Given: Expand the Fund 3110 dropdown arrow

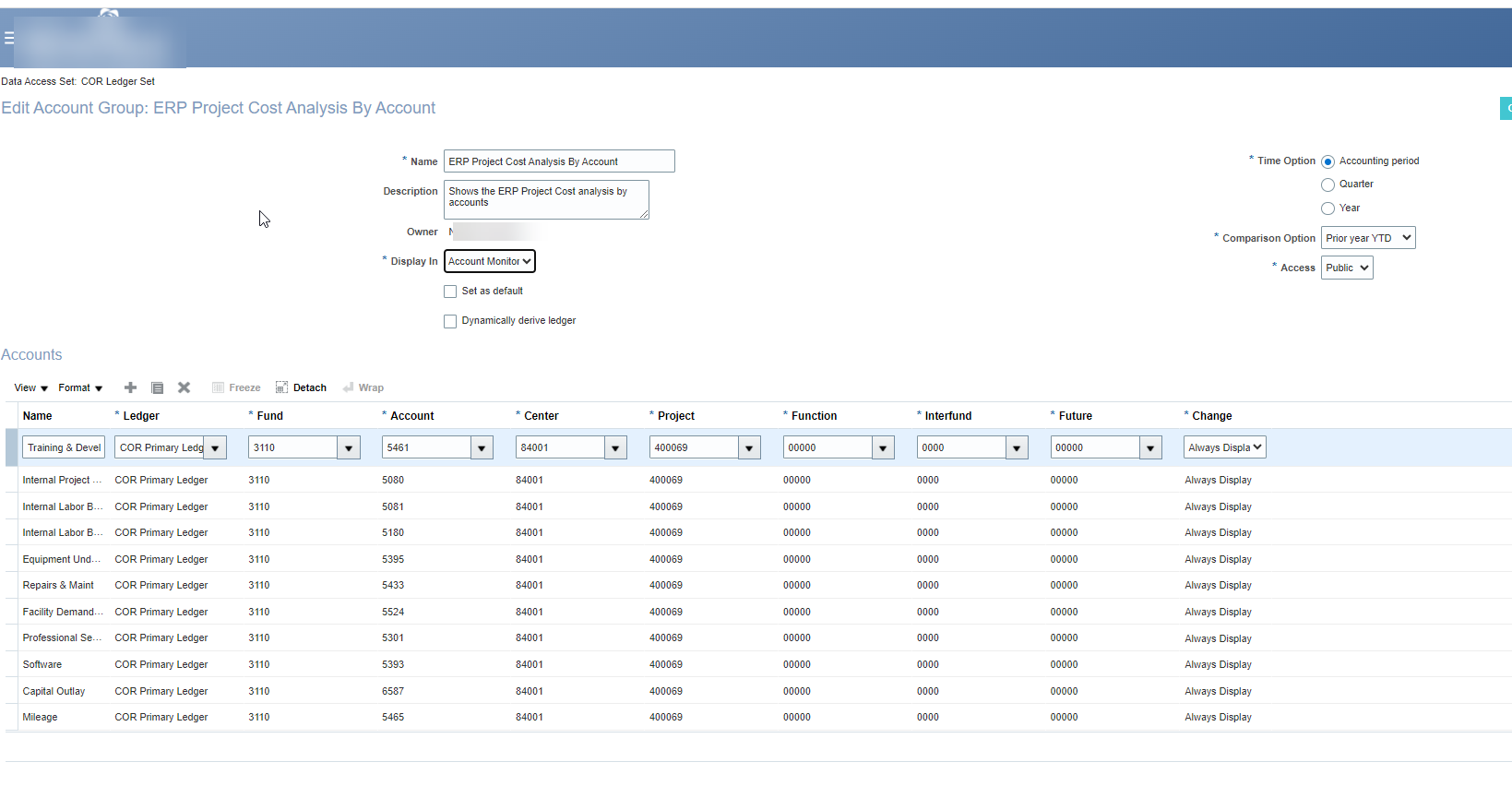Looking at the screenshot, I should point(349,447).
